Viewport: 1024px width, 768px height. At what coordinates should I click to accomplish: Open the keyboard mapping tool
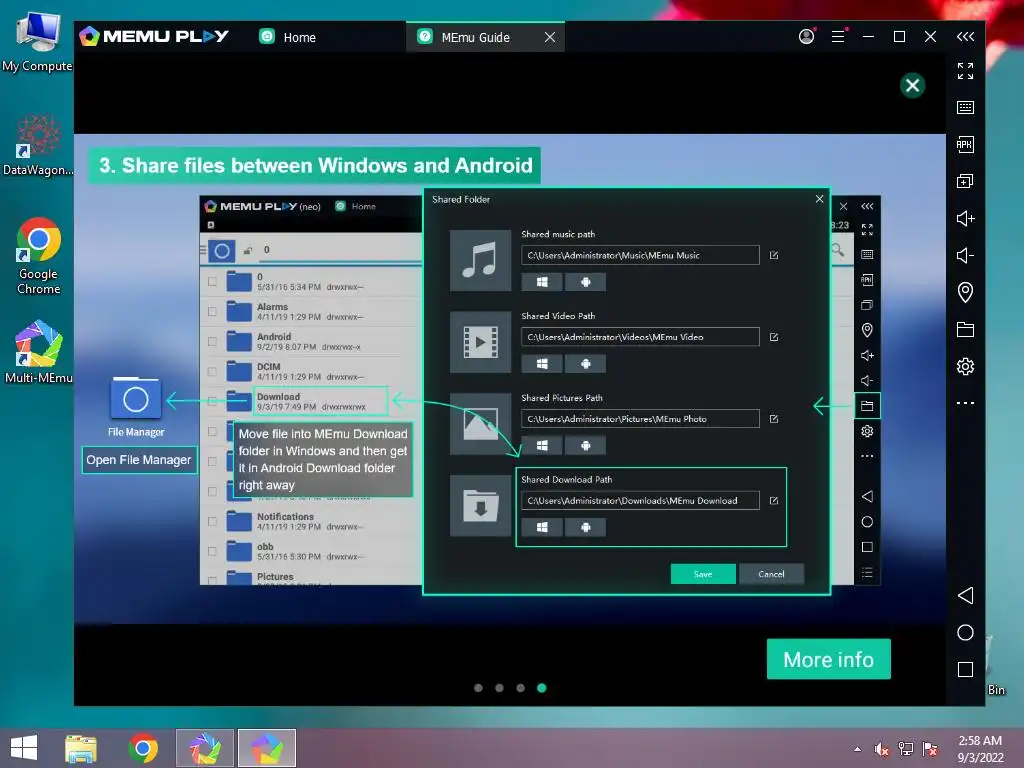(x=965, y=107)
